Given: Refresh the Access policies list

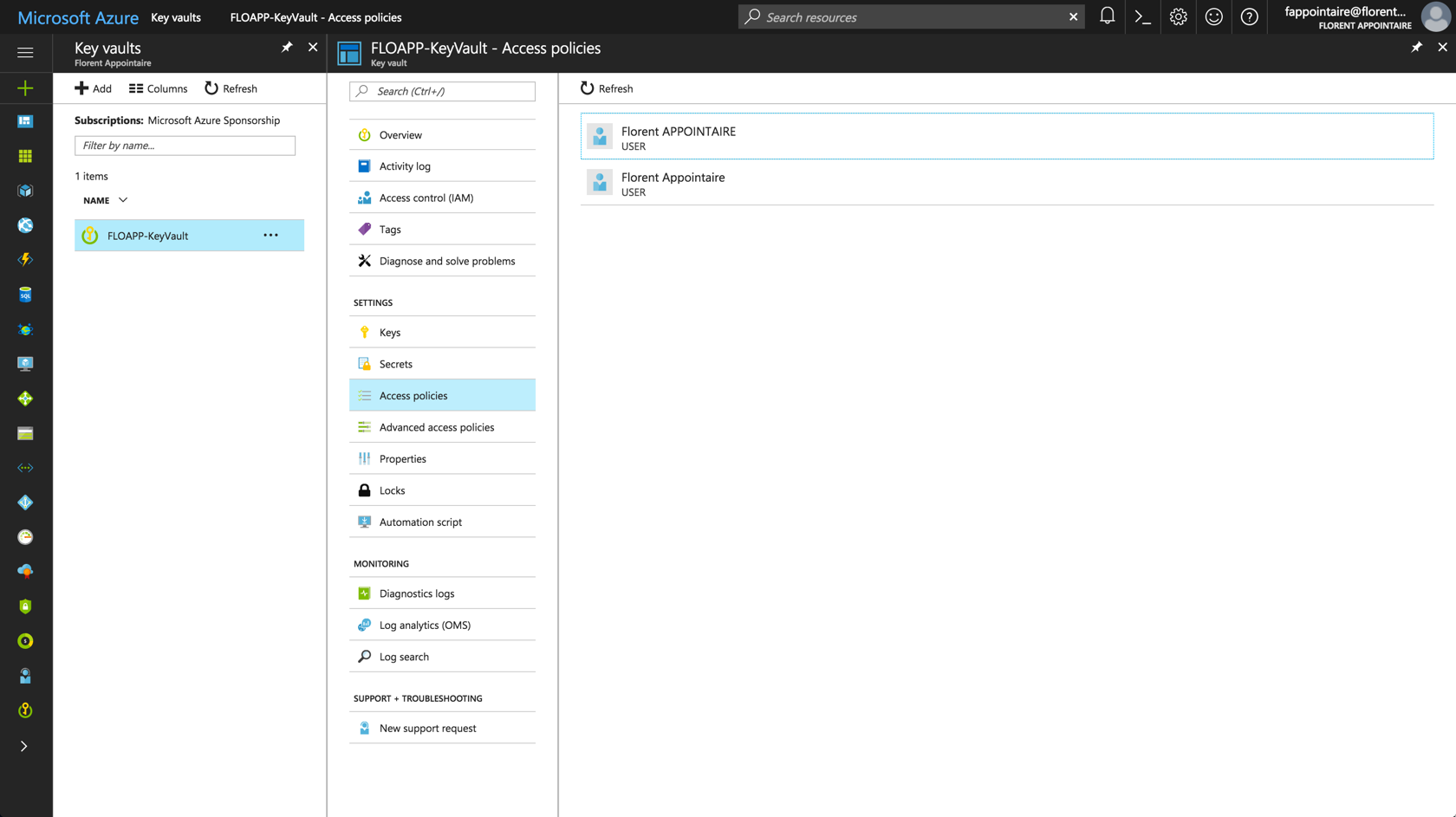Looking at the screenshot, I should [607, 88].
